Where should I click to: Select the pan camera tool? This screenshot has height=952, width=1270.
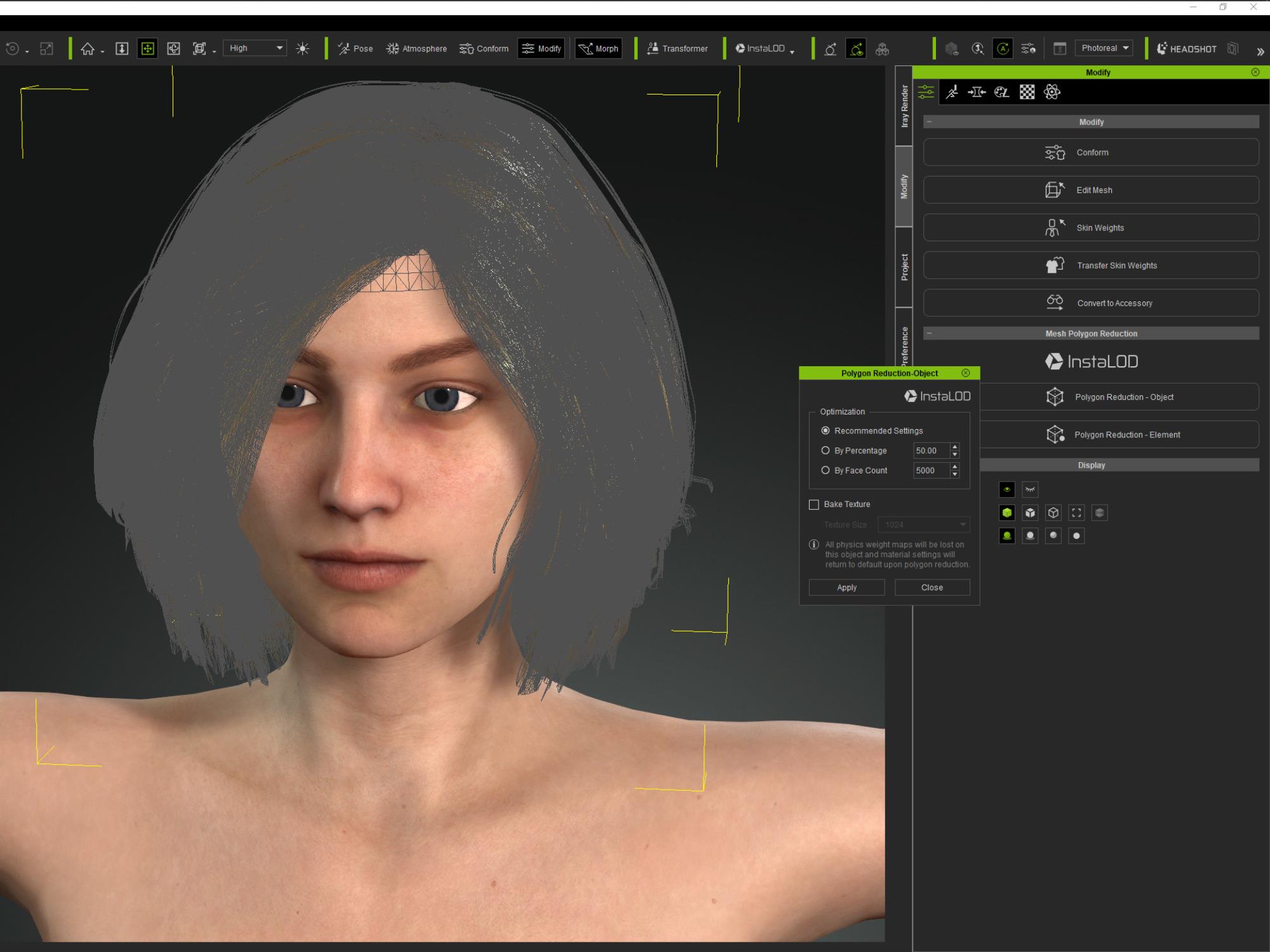point(147,49)
